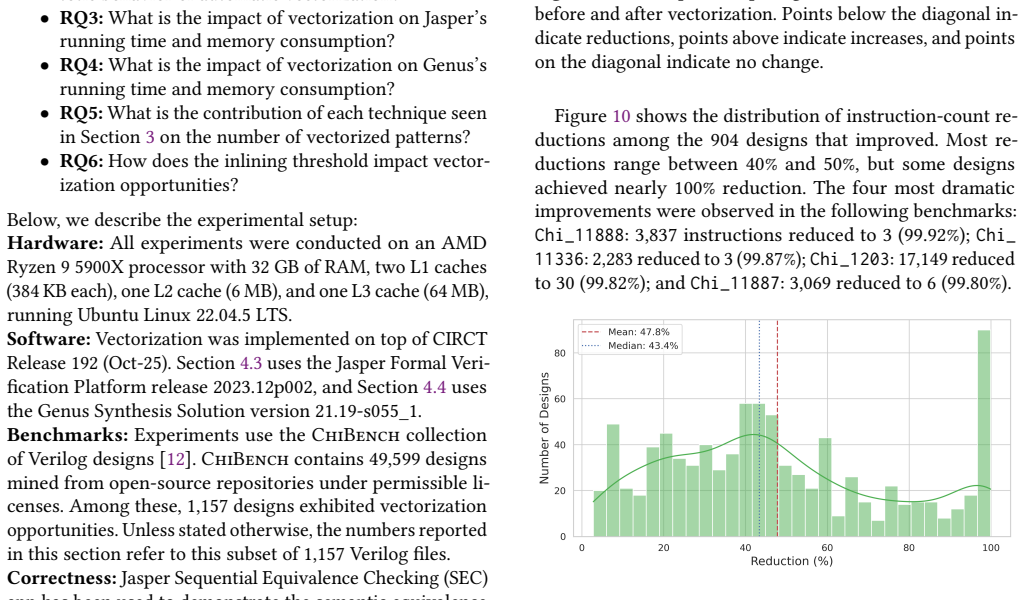Click the version text '21.19-s055_1'

pyautogui.click(x=366, y=411)
